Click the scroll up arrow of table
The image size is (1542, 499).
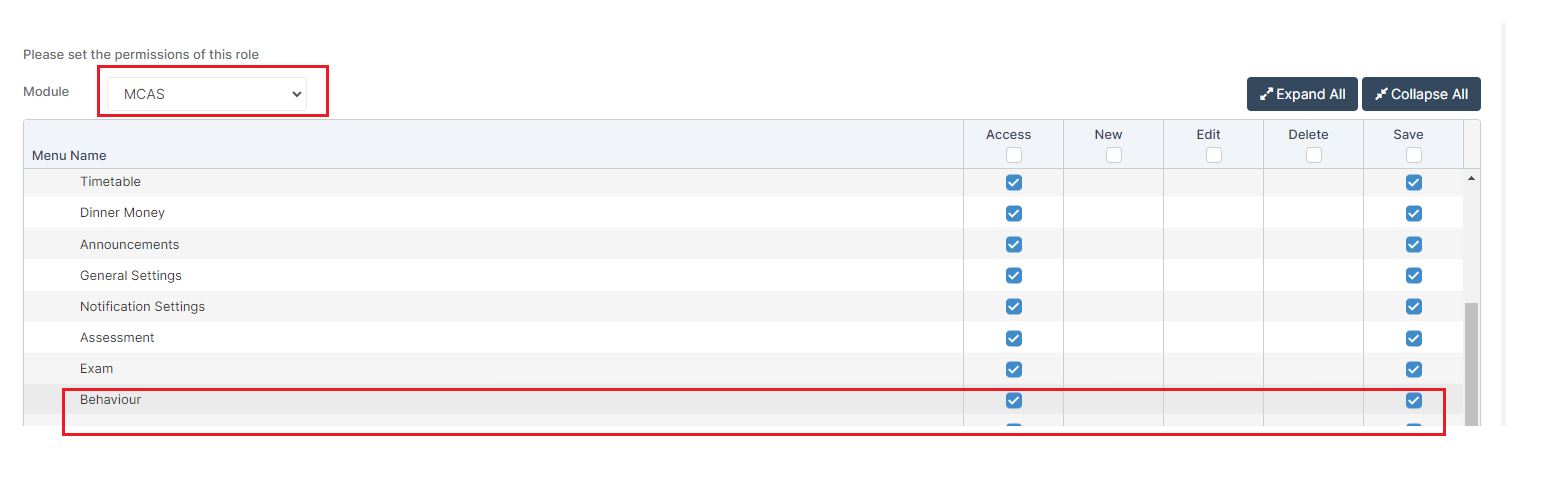click(1471, 178)
